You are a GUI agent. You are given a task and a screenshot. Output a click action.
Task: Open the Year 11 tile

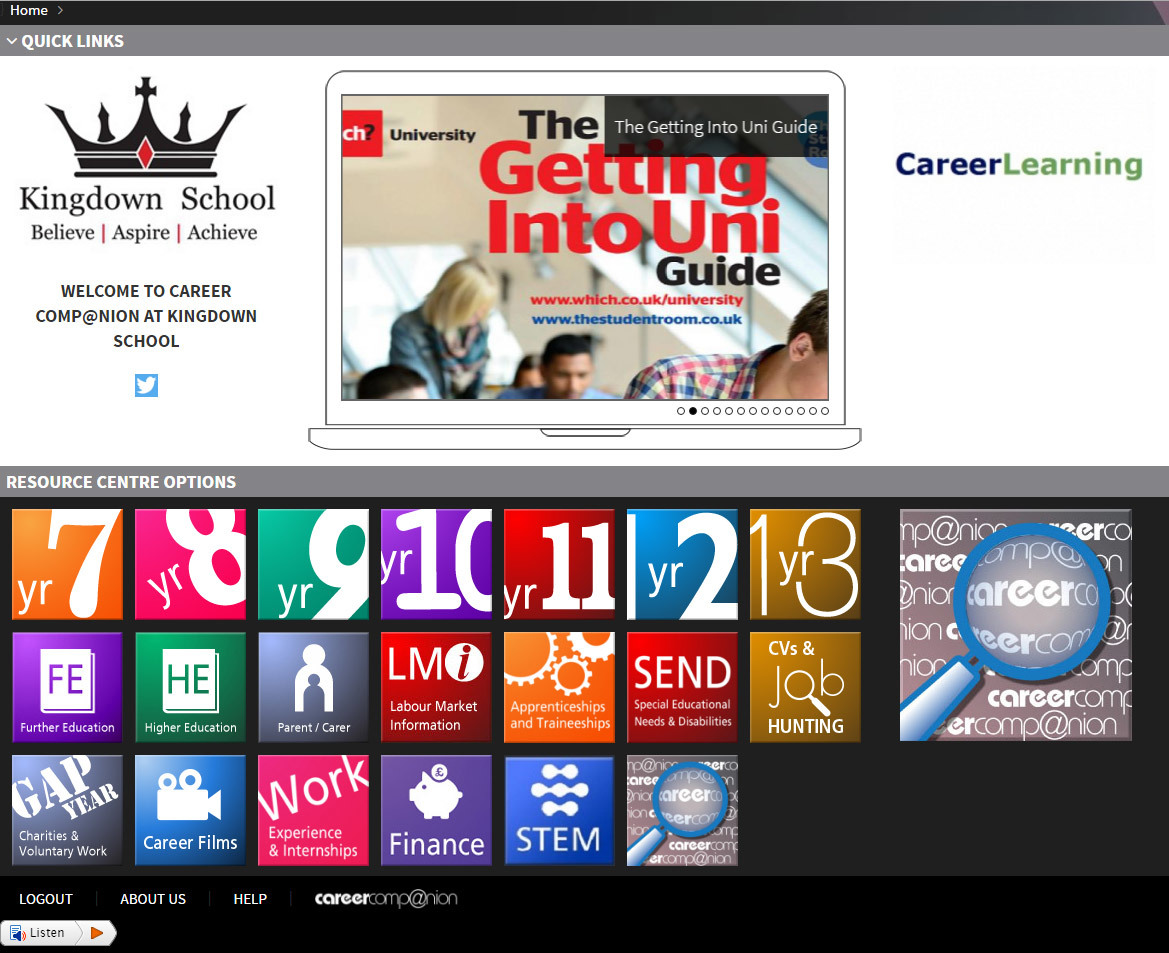coord(559,564)
